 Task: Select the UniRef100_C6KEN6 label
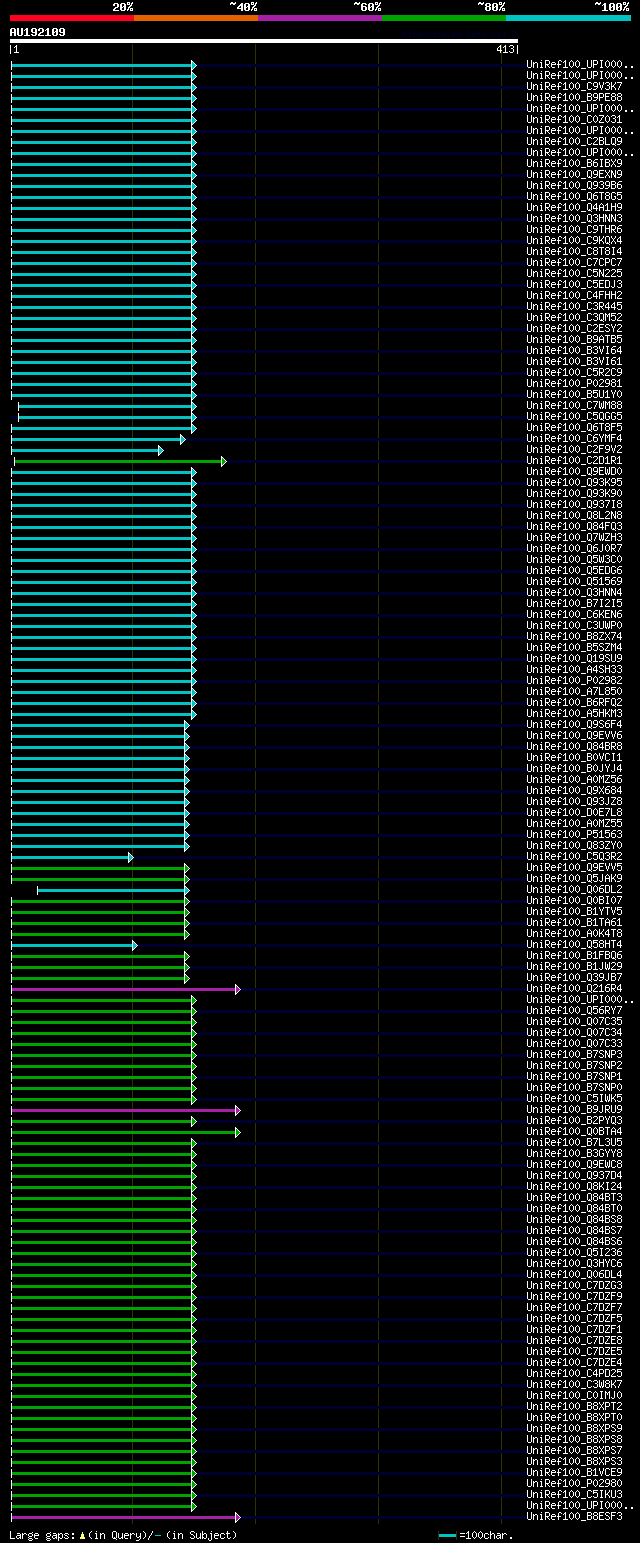click(574, 615)
